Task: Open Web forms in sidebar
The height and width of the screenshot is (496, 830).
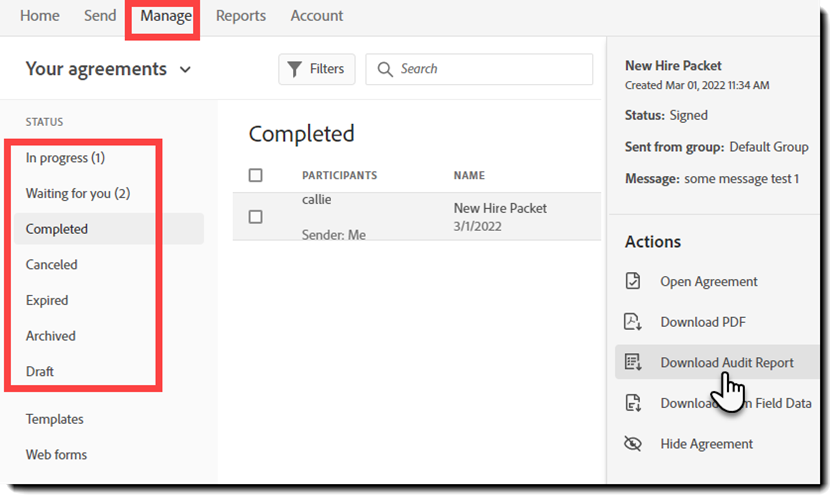Action: (x=56, y=454)
